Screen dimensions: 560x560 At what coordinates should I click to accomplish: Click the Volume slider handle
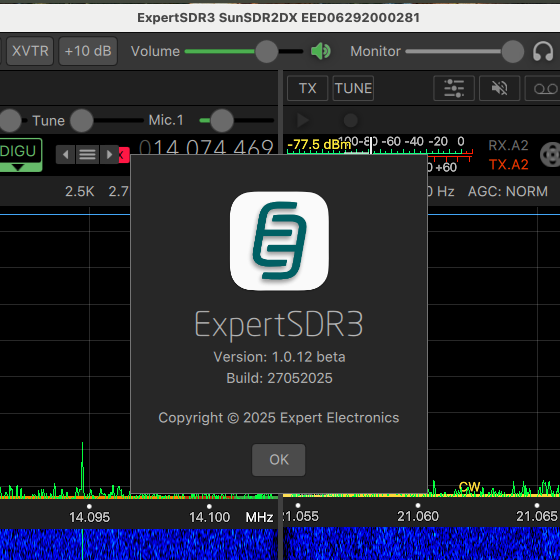pyautogui.click(x=266, y=51)
